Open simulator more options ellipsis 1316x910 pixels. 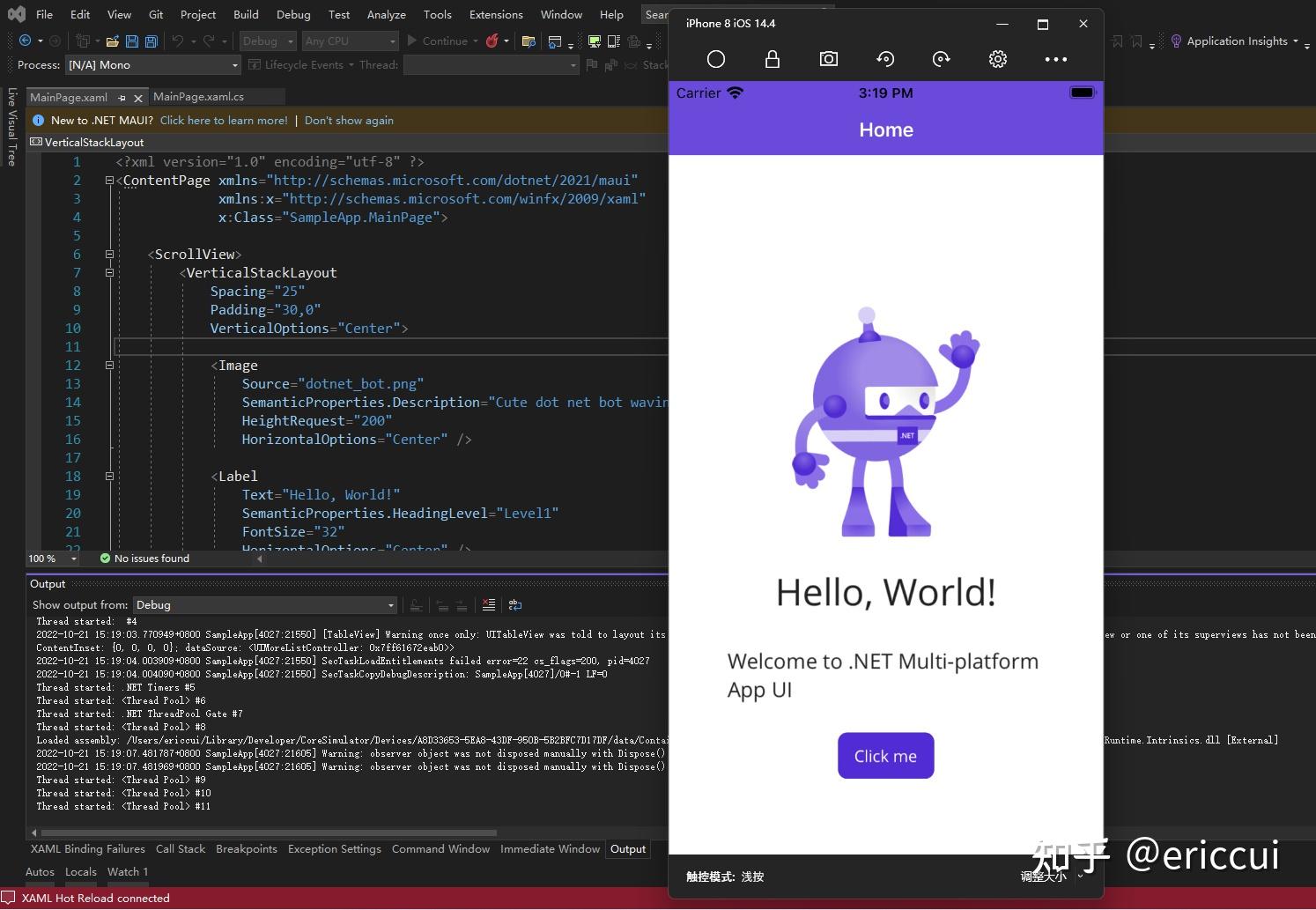(1055, 59)
